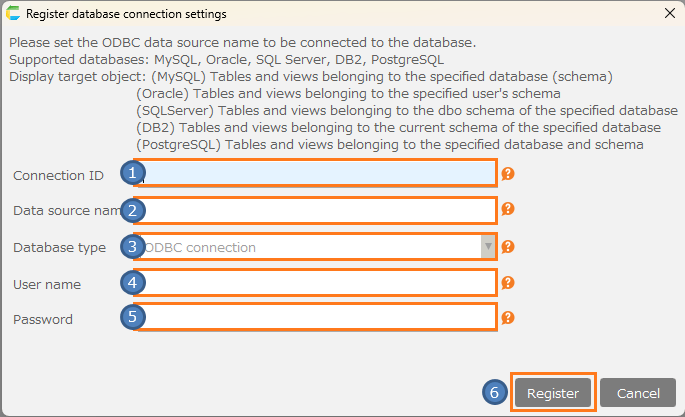The height and width of the screenshot is (417, 685).
Task: Click the help icon beside User name
Action: [x=508, y=283]
